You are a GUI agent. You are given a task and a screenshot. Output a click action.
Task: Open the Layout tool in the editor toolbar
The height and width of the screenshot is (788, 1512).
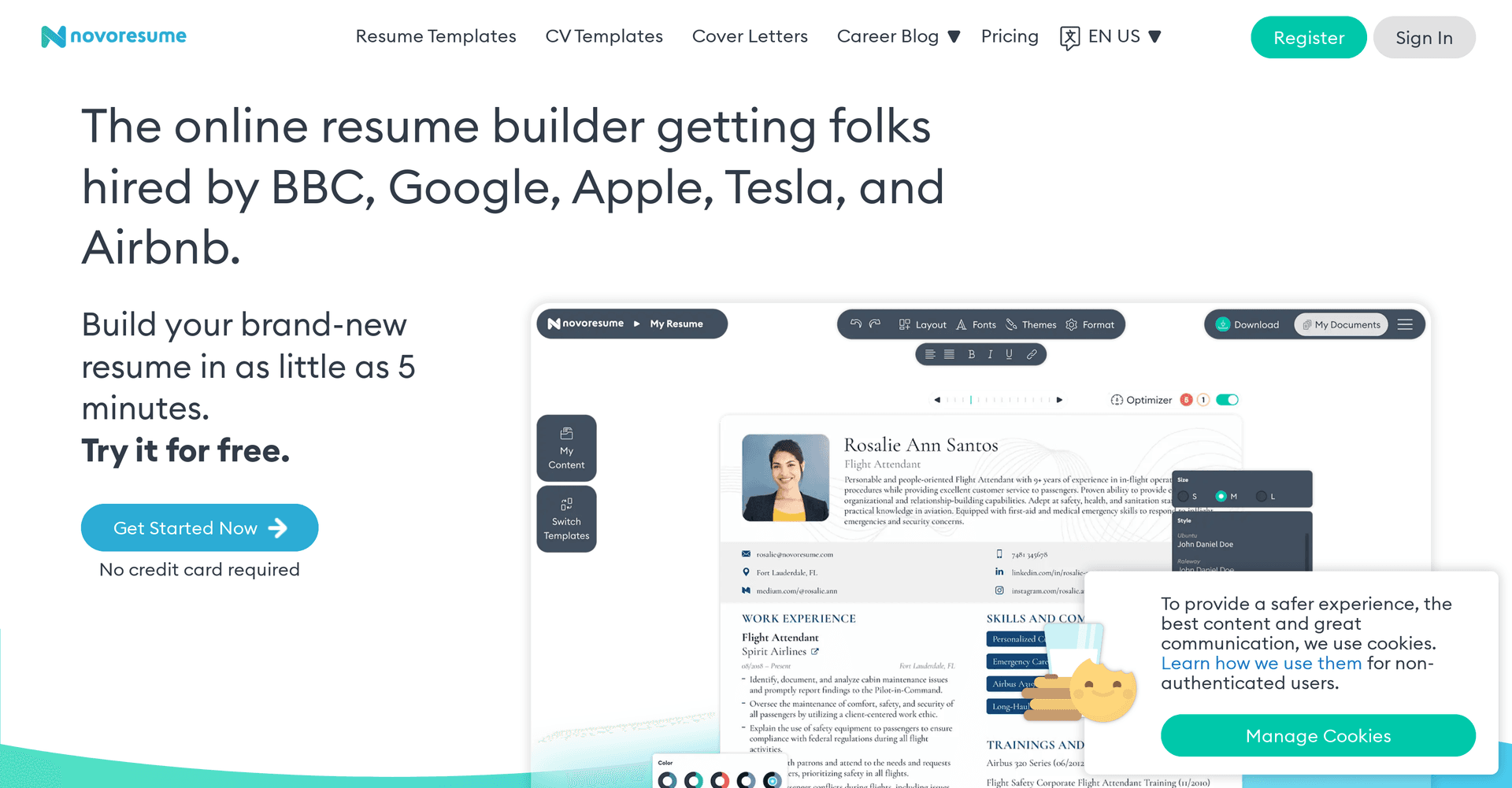(922, 324)
